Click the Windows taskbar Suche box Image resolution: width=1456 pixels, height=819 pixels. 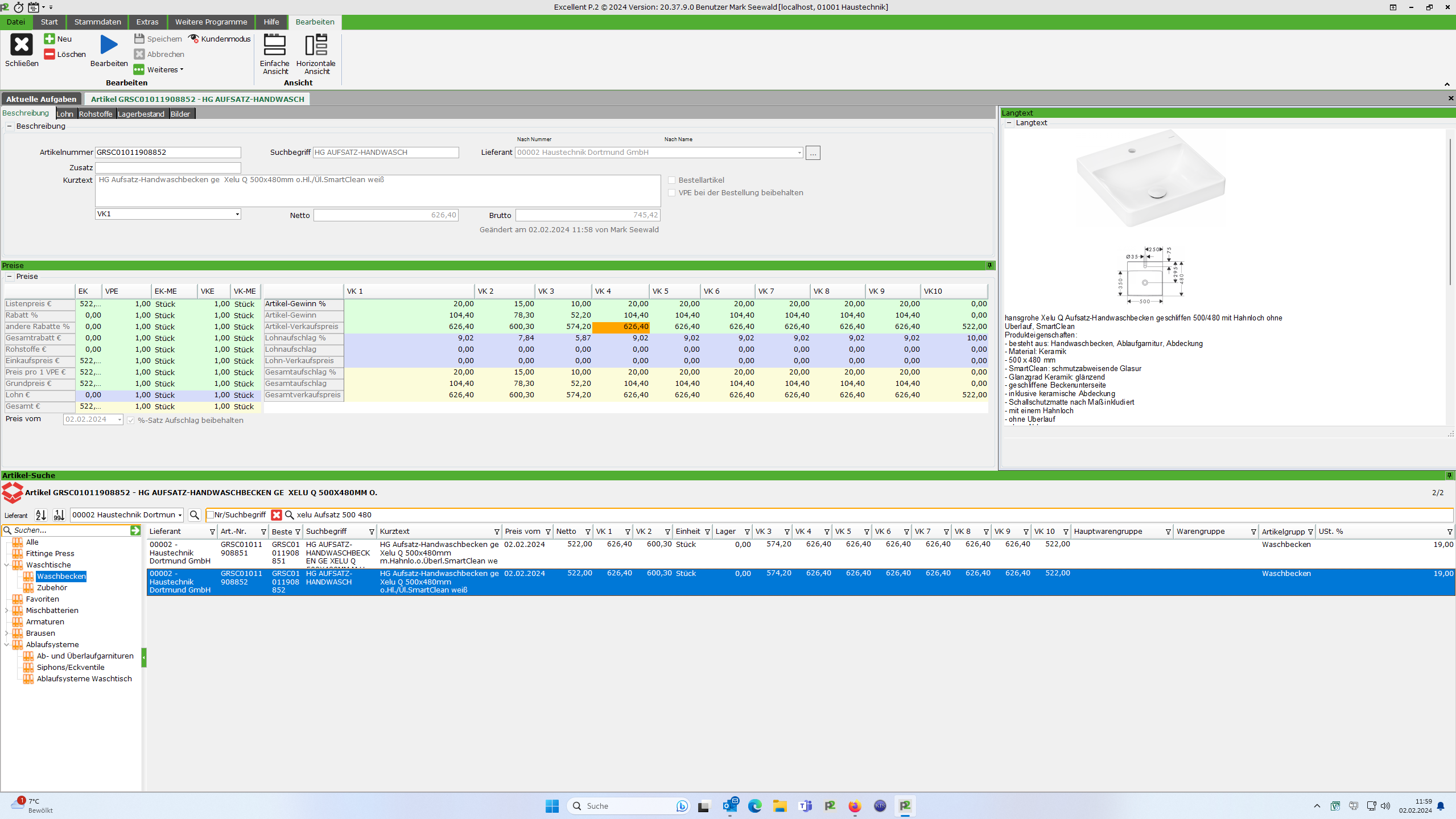(629, 805)
